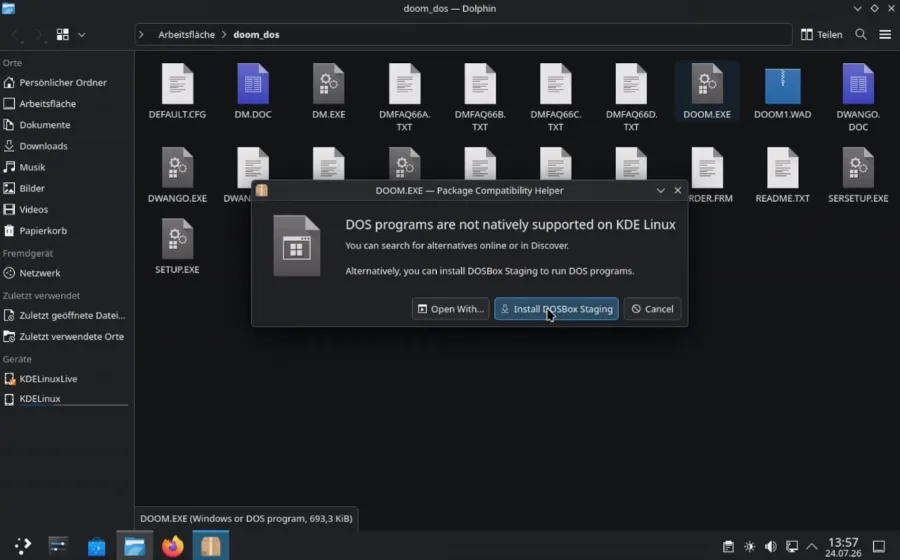
Task: Select the DM.EXE executable icon
Action: click(329, 84)
